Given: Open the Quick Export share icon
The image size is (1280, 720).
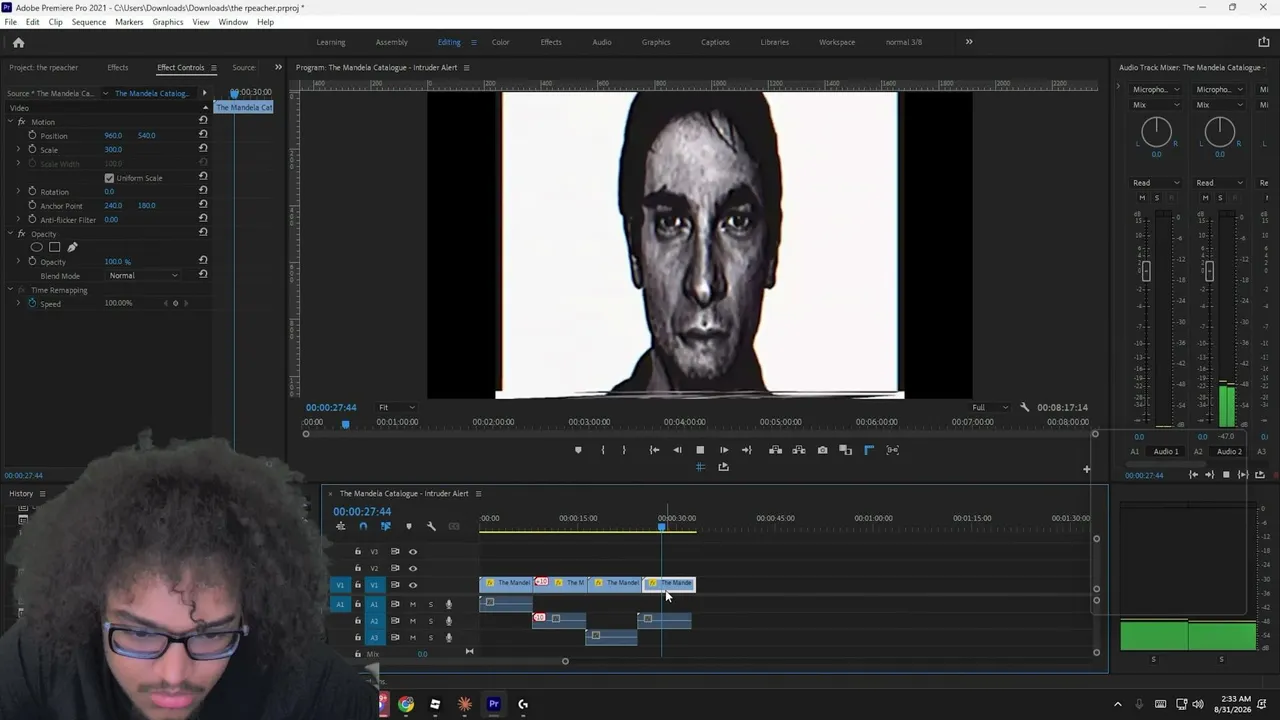Looking at the screenshot, I should tap(1263, 42).
